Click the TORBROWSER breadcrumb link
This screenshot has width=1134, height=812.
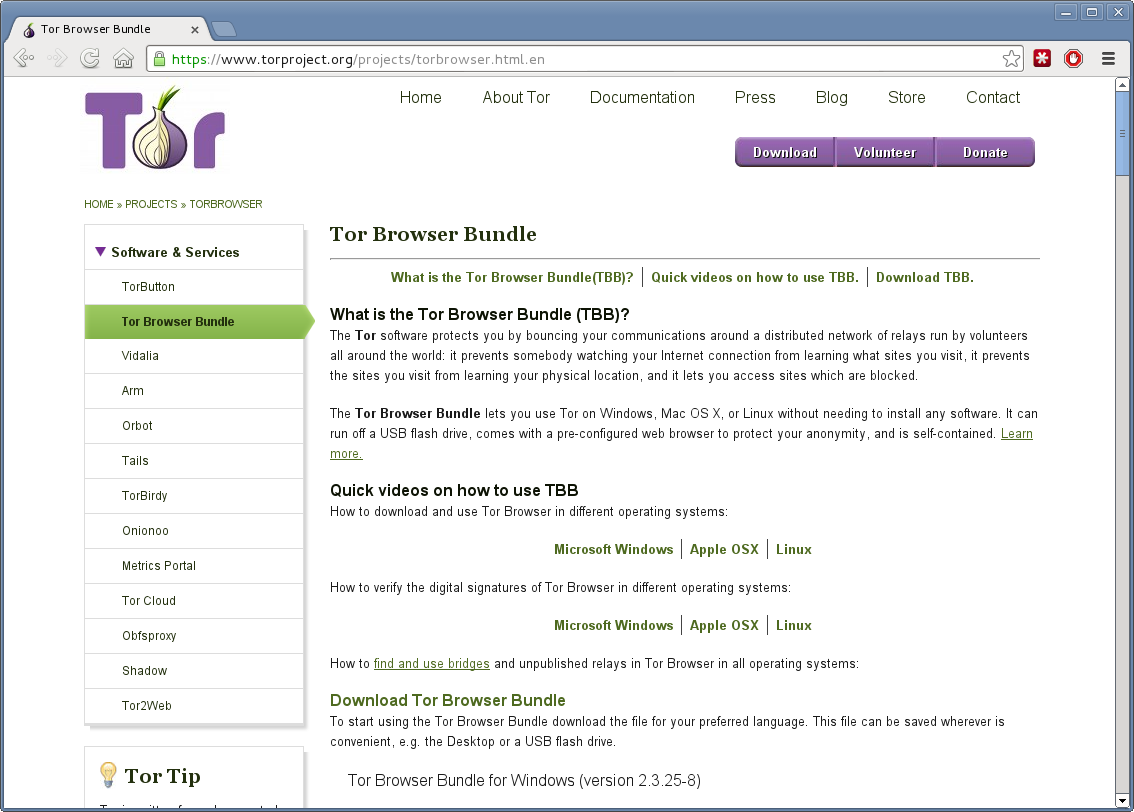pyautogui.click(x=226, y=205)
